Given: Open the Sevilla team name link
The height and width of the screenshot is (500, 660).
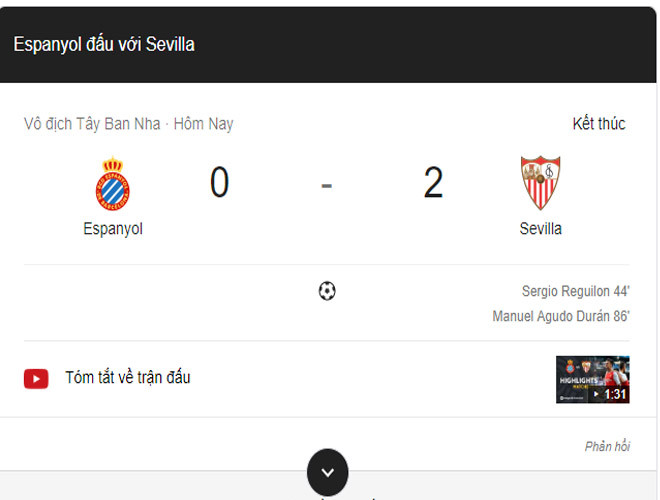Looking at the screenshot, I should [x=540, y=229].
